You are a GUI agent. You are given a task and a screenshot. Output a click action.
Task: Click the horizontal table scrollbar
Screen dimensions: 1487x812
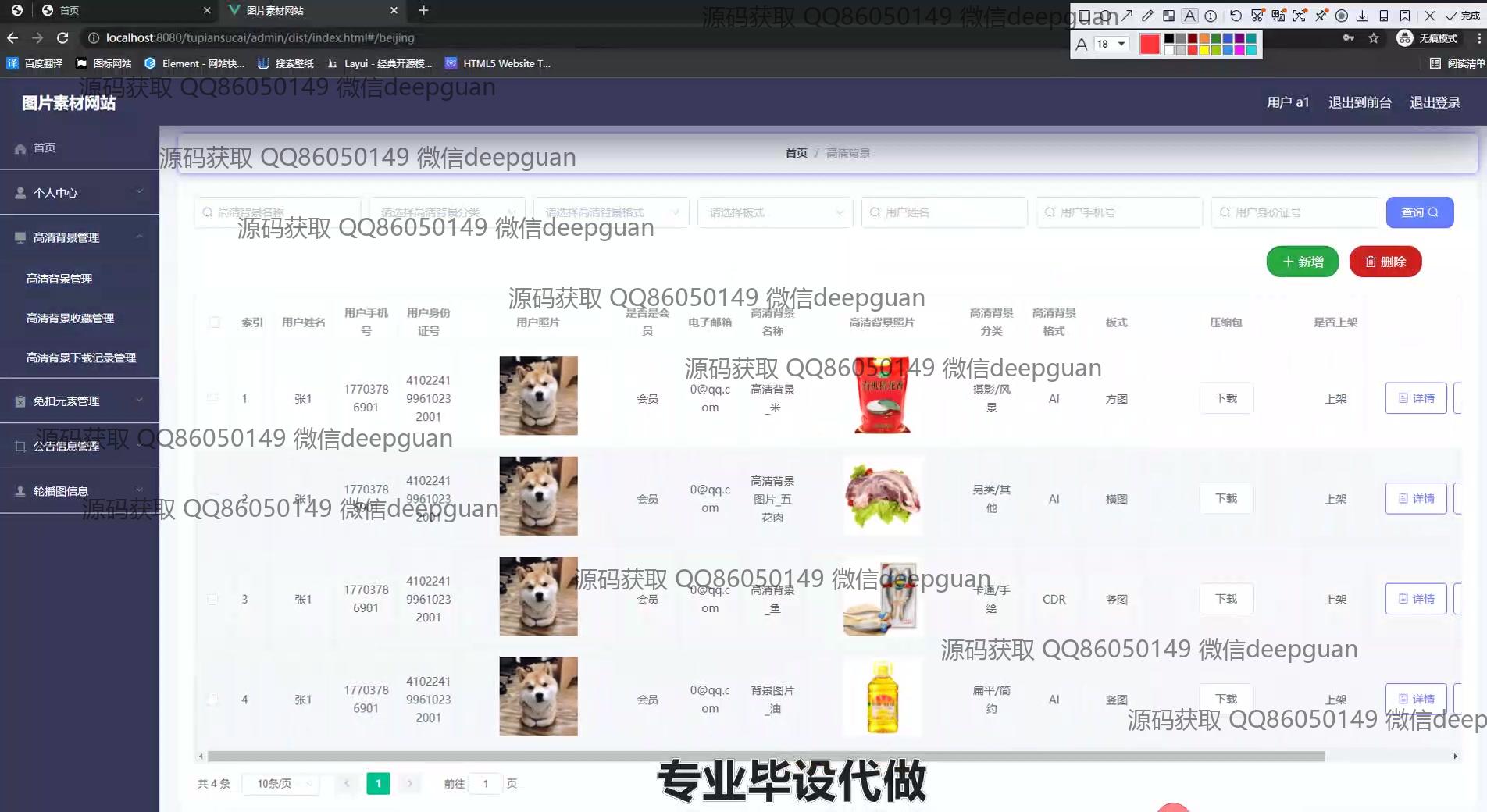coord(765,756)
